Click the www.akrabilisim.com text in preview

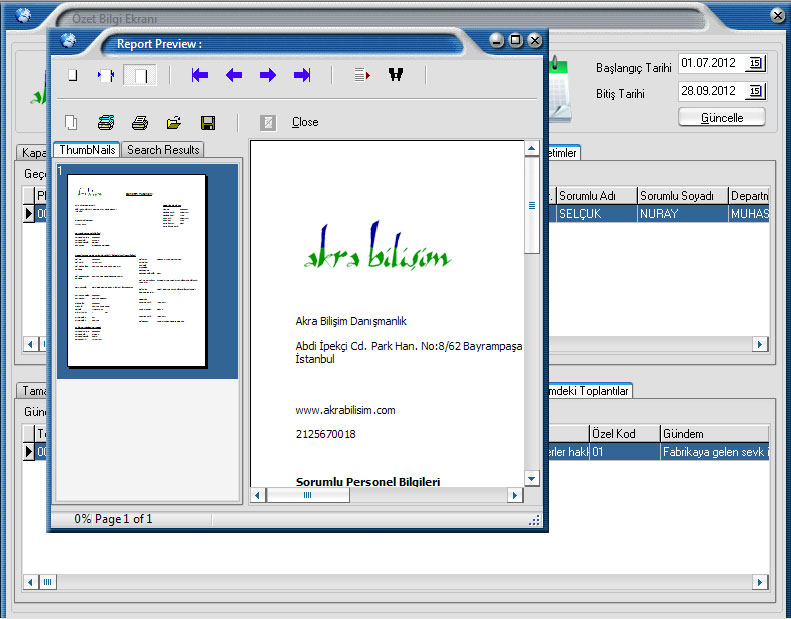(346, 410)
